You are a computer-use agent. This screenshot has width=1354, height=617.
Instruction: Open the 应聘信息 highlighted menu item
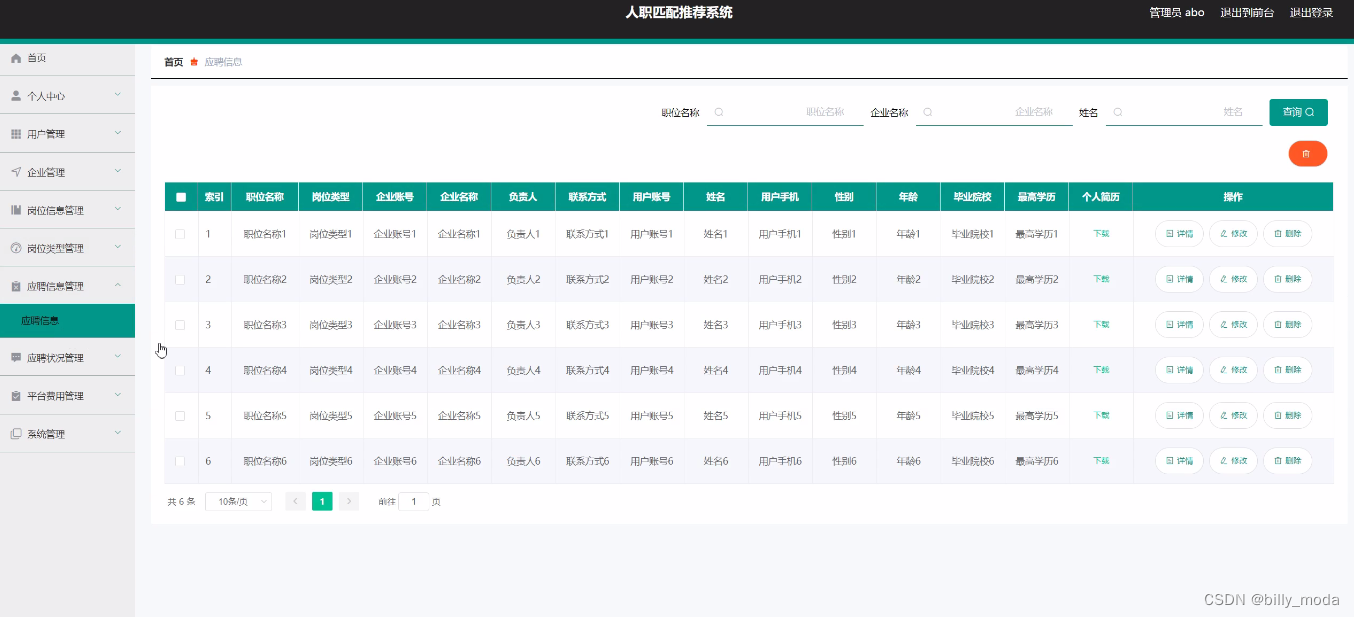(67, 320)
